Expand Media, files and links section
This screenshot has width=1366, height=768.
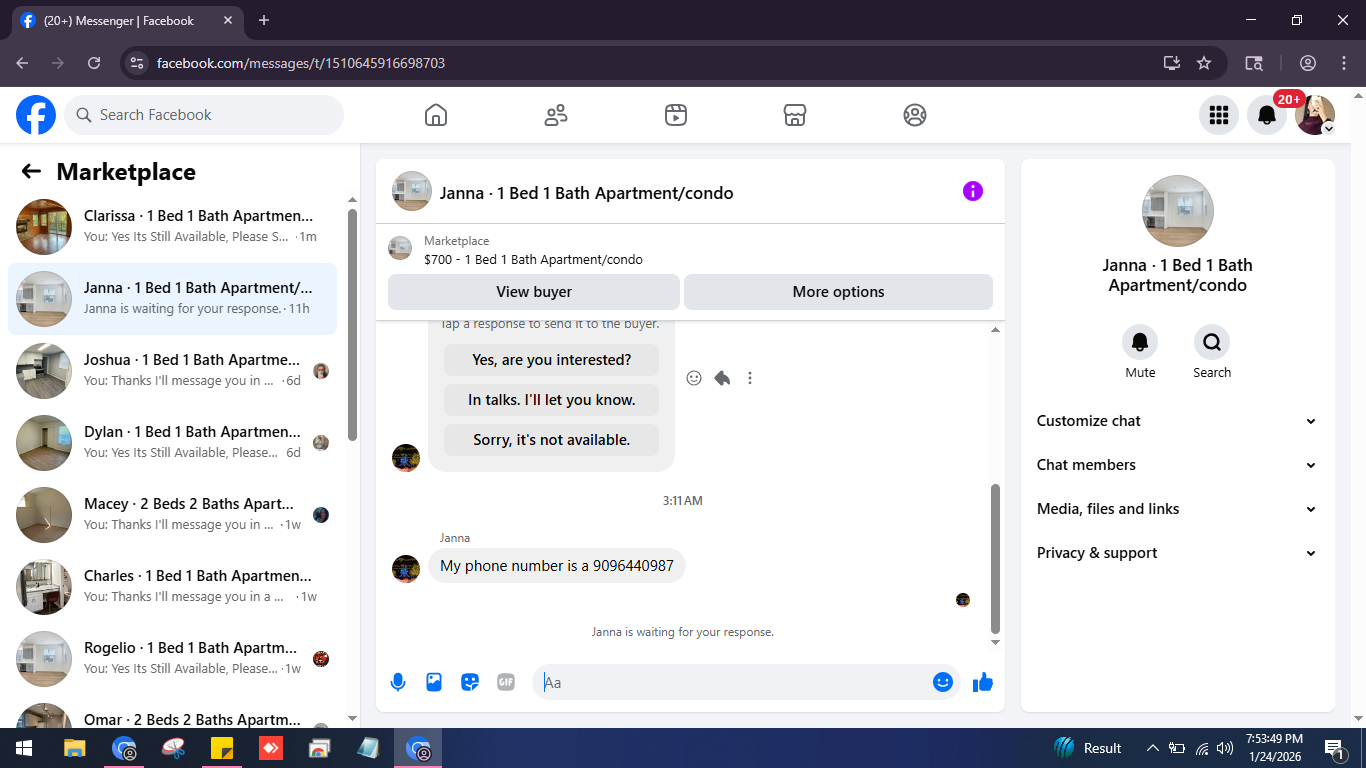pos(1177,509)
